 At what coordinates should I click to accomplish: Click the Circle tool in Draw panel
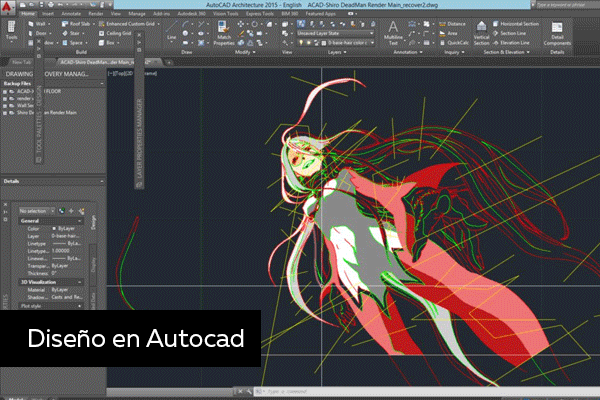tap(186, 34)
